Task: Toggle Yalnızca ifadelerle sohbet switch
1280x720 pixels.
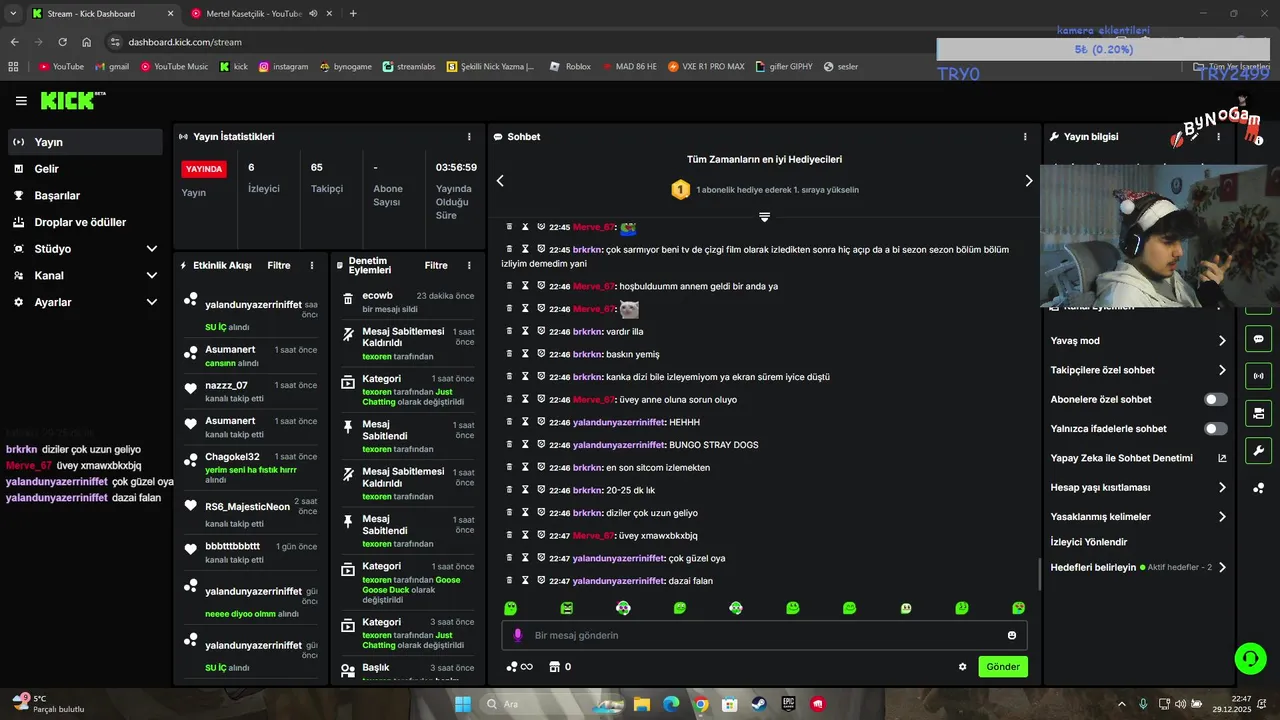Action: click(1216, 429)
